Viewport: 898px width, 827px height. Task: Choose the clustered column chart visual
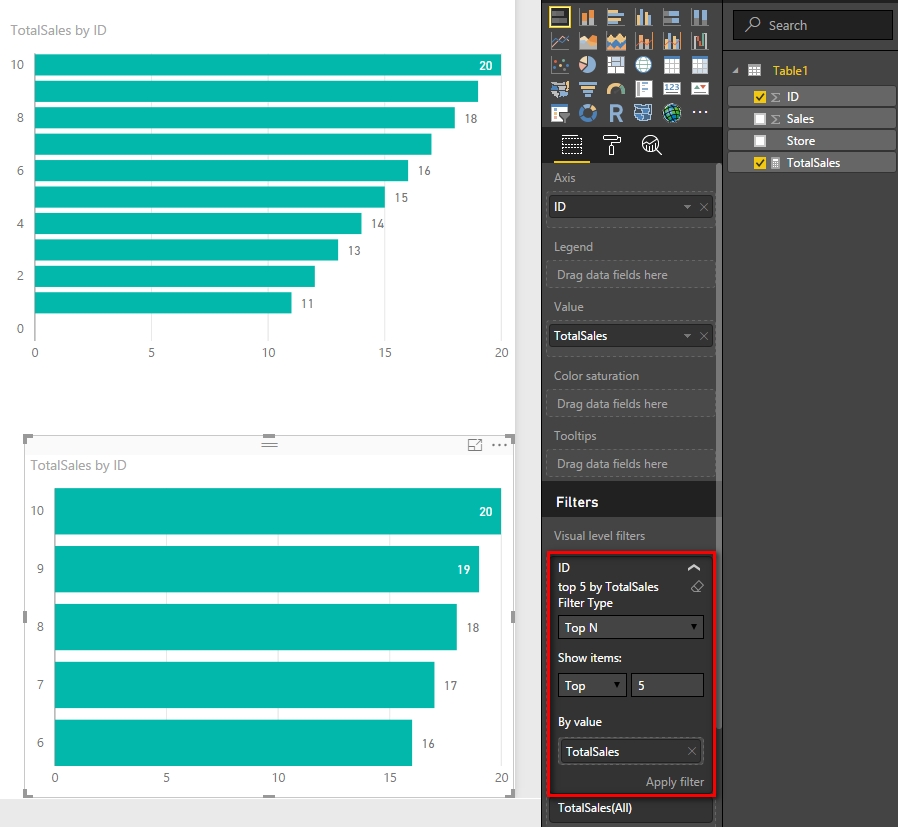coord(644,17)
